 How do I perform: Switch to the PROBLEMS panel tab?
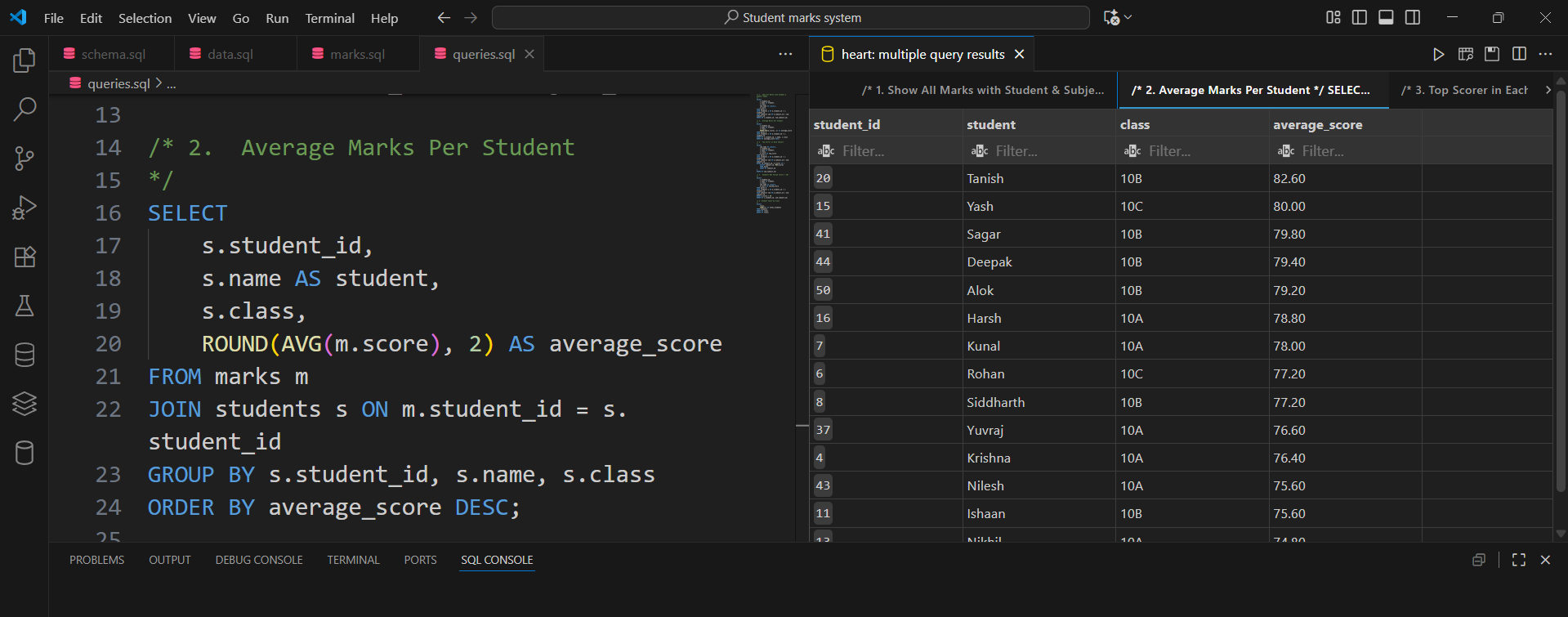[x=97, y=560]
